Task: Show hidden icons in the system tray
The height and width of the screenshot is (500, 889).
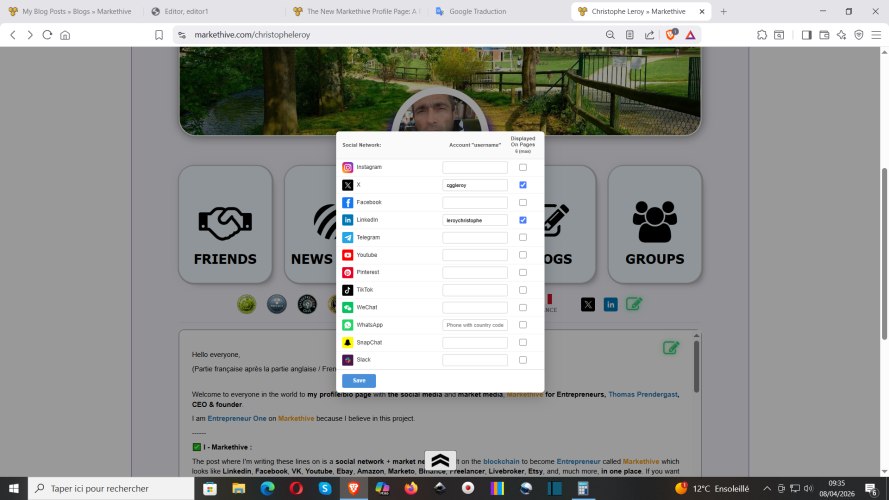Action: 765,488
